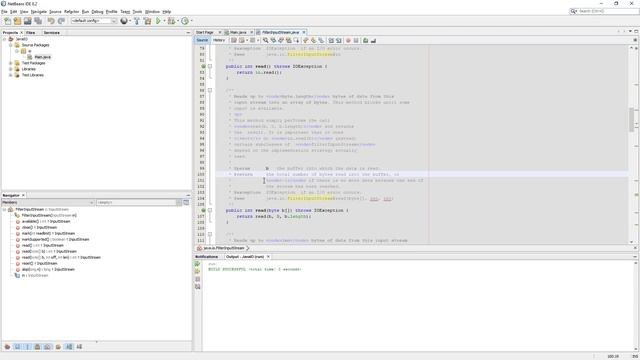This screenshot has height=360, width=640.
Task: Click the Uncomment editor toolbar icon
Action: (373, 40)
